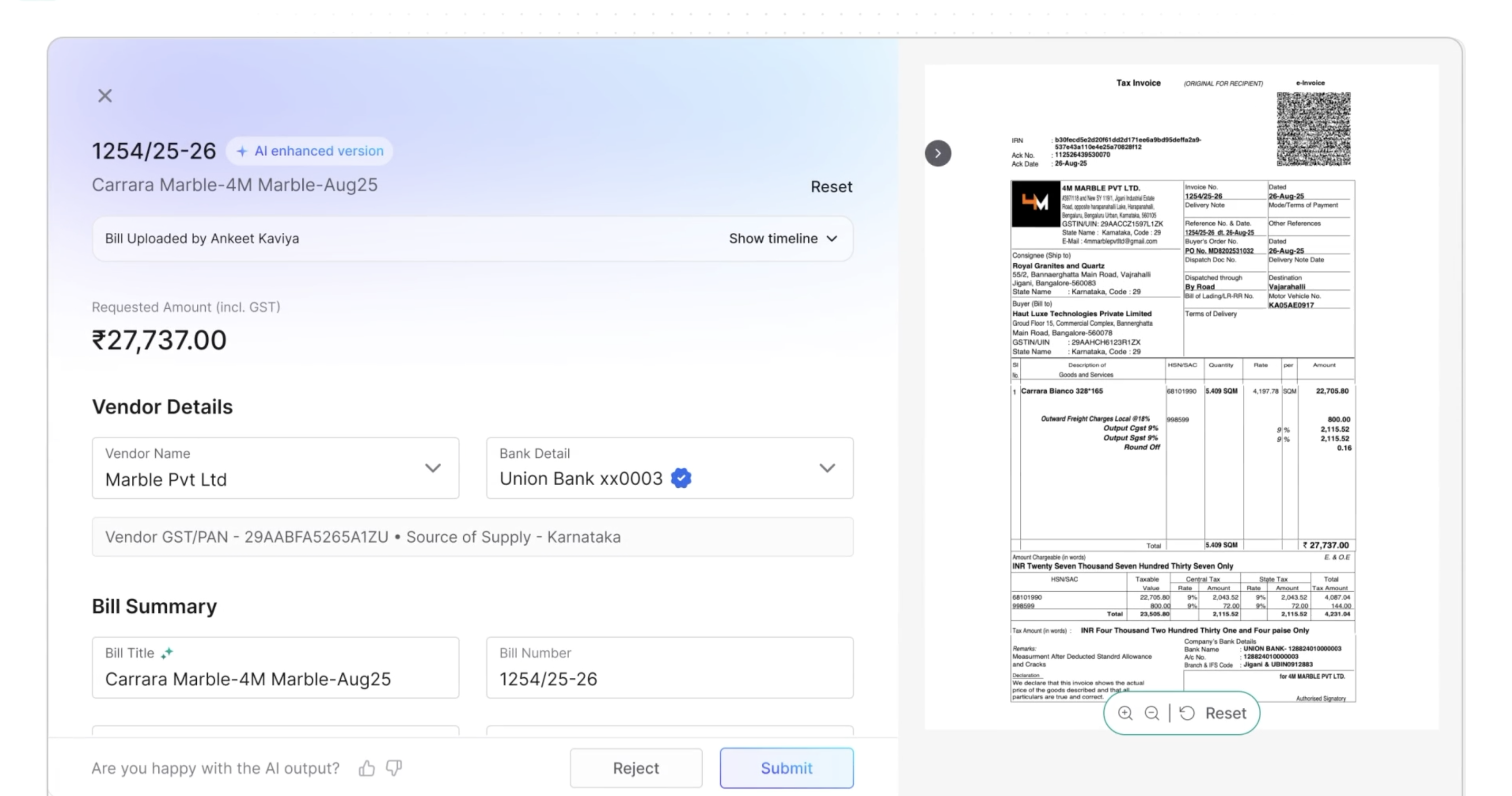Click the Vendor GST/PAN info field

(x=473, y=537)
